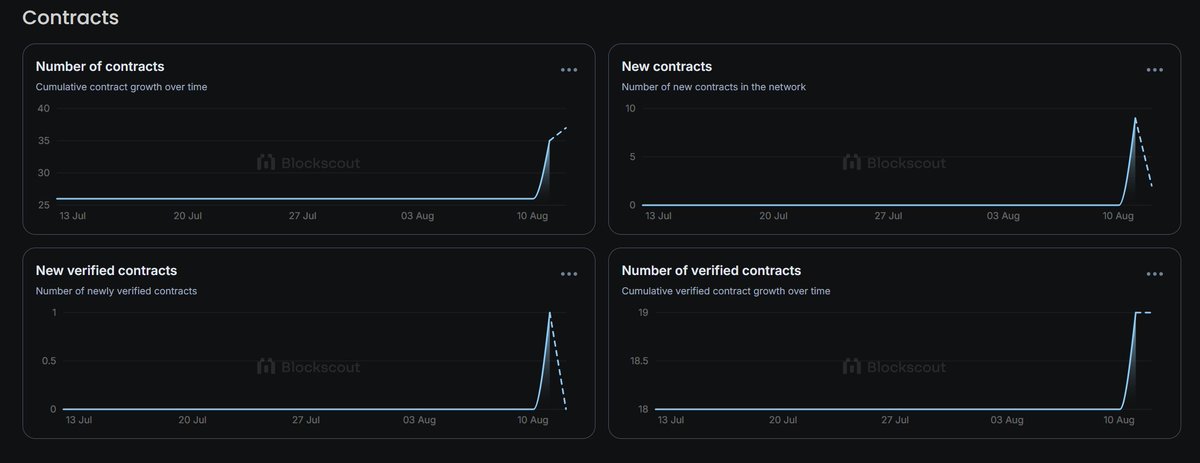Image resolution: width=1200 pixels, height=463 pixels.
Task: Select 'Number of newly verified contracts' description
Action: tap(116, 291)
